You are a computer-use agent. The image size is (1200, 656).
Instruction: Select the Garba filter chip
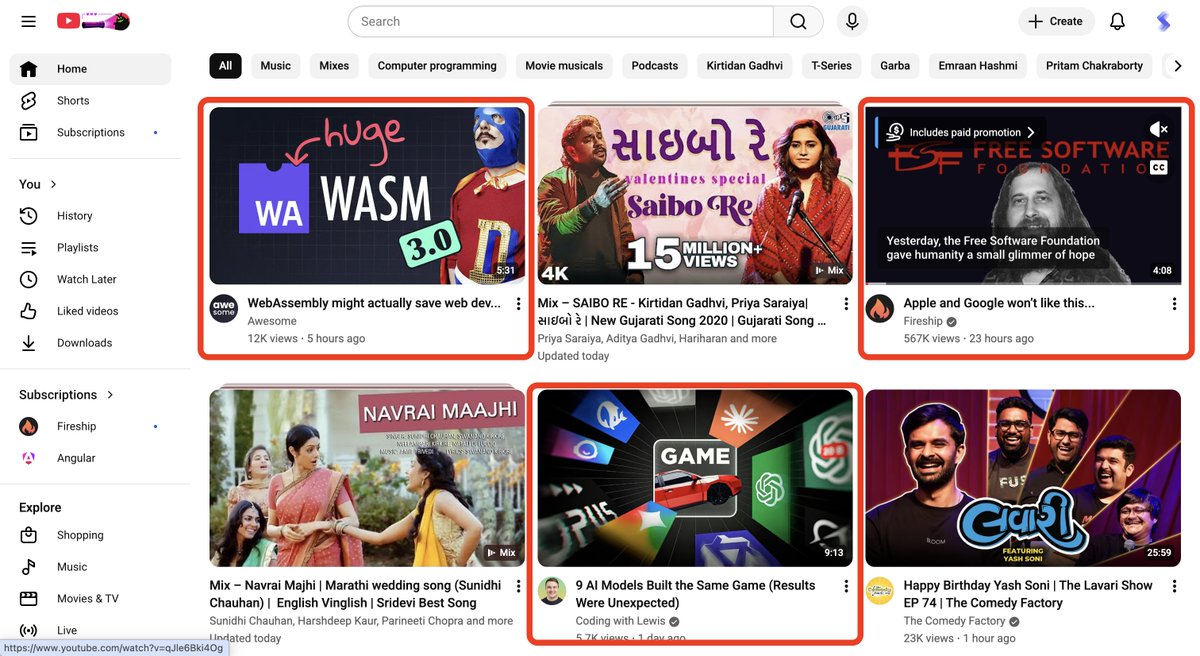tap(895, 66)
